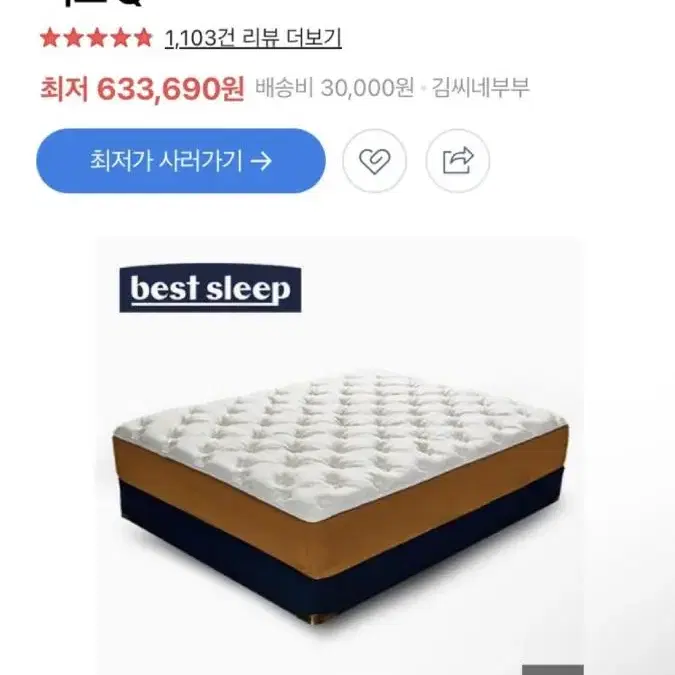Screen dimensions: 675x675
Task: Click the best sleep brand logo
Action: click(210, 288)
